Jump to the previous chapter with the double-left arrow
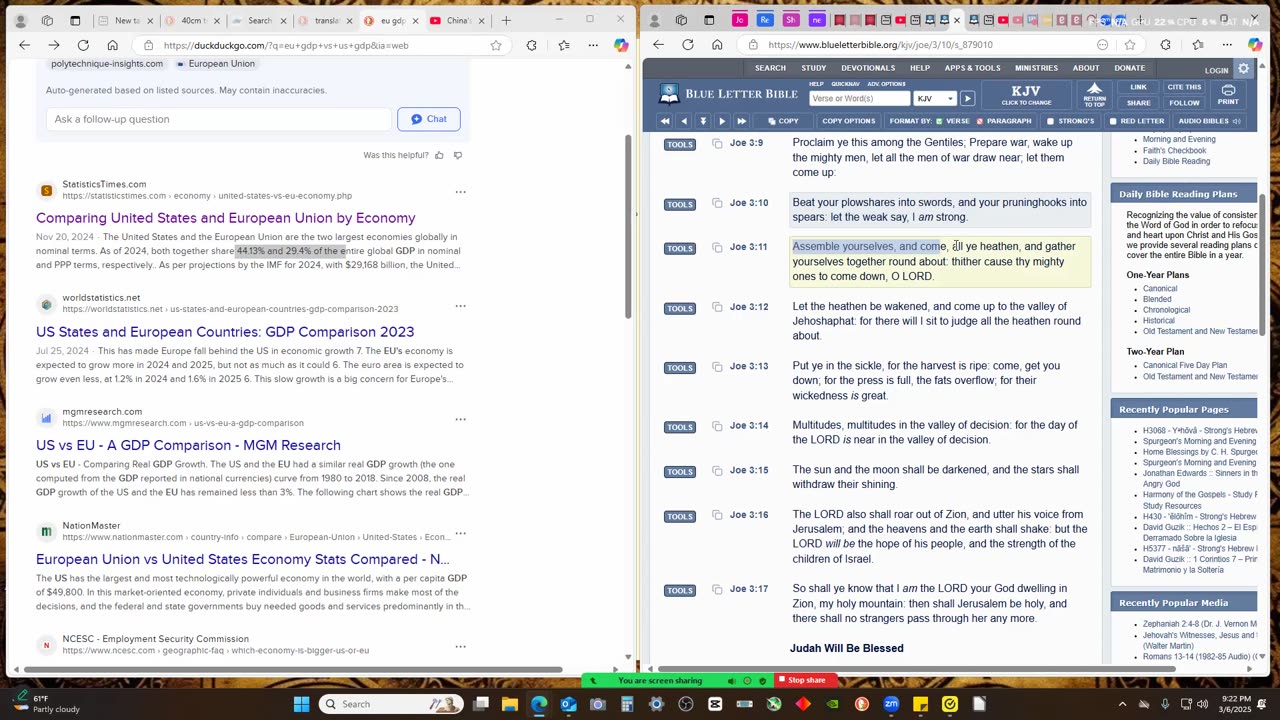This screenshot has height=720, width=1280. (665, 121)
